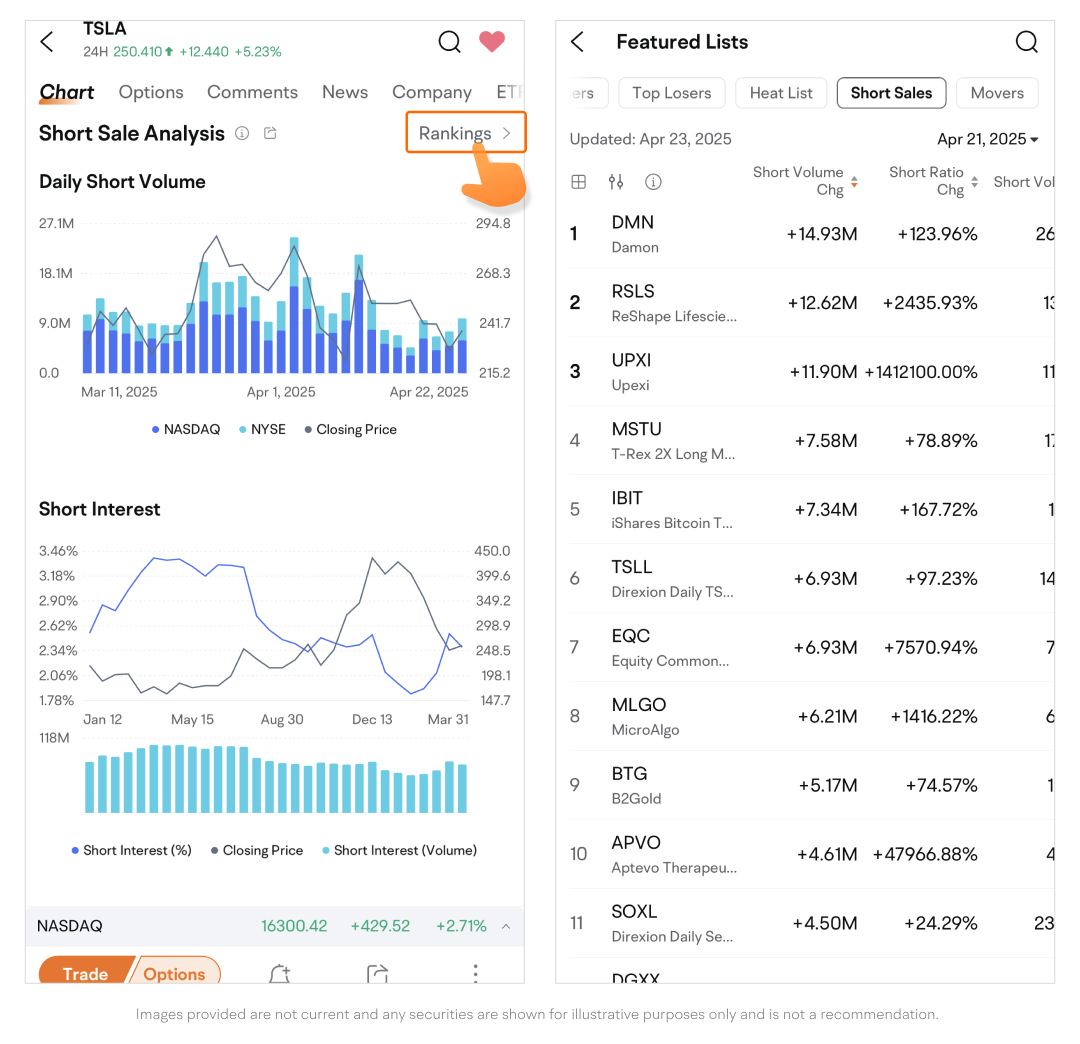Switch to the Comments tab
1080x1044 pixels.
pyautogui.click(x=252, y=92)
